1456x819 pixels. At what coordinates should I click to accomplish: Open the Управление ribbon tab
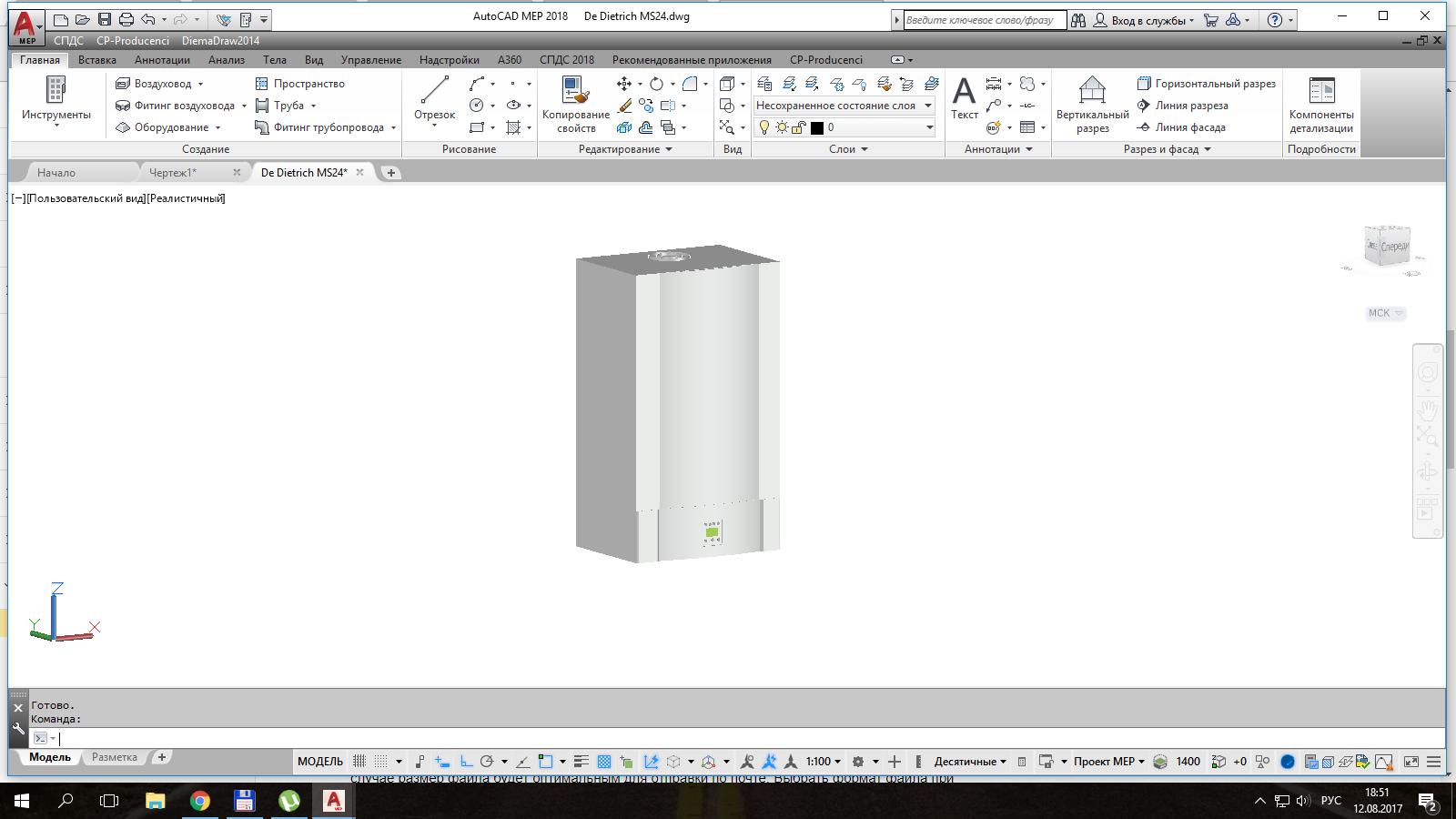[x=370, y=60]
